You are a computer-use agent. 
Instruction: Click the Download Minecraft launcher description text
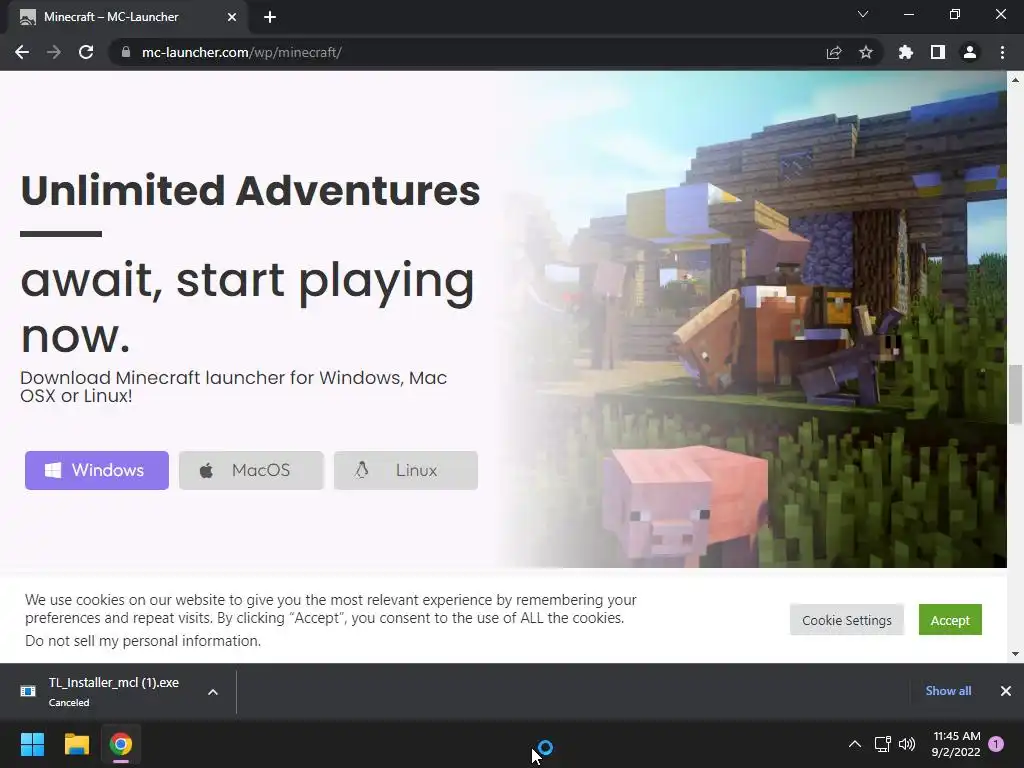click(x=233, y=387)
